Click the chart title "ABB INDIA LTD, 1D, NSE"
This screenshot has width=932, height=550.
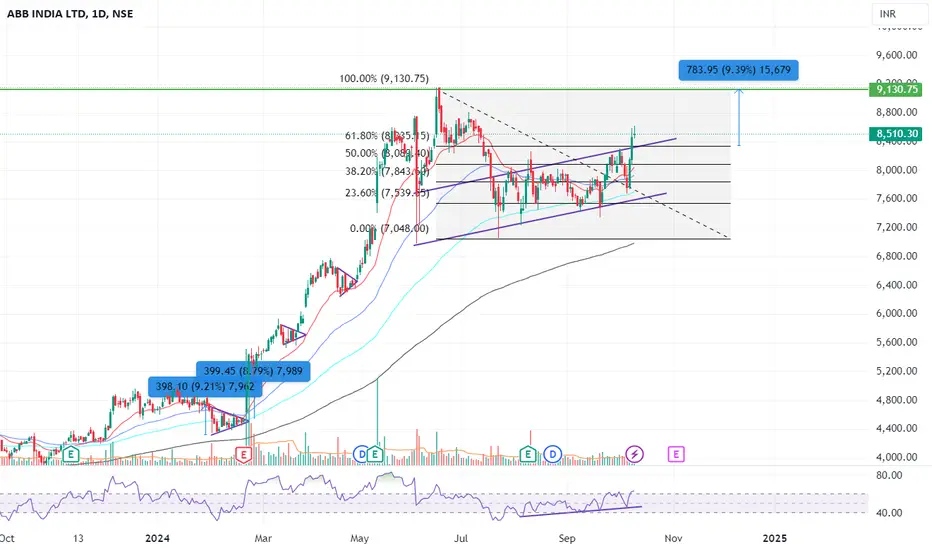[x=70, y=14]
